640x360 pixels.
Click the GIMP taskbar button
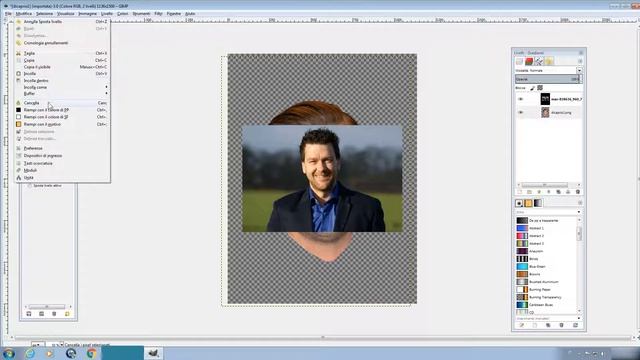point(153,353)
